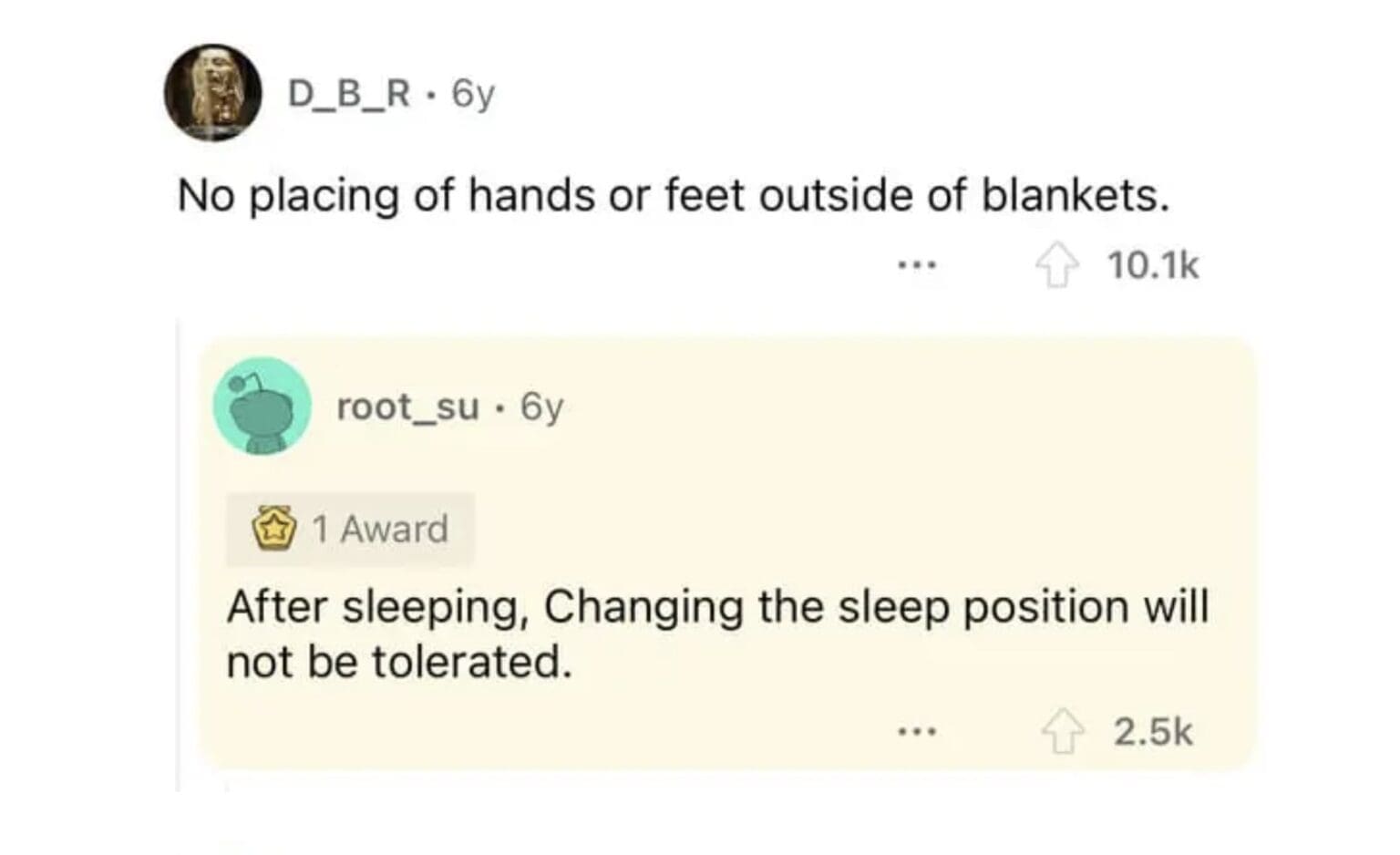Image resolution: width=1400 pixels, height=855 pixels.
Task: Click the 'After sleeping, Changing' reply line
Action: tap(717, 606)
